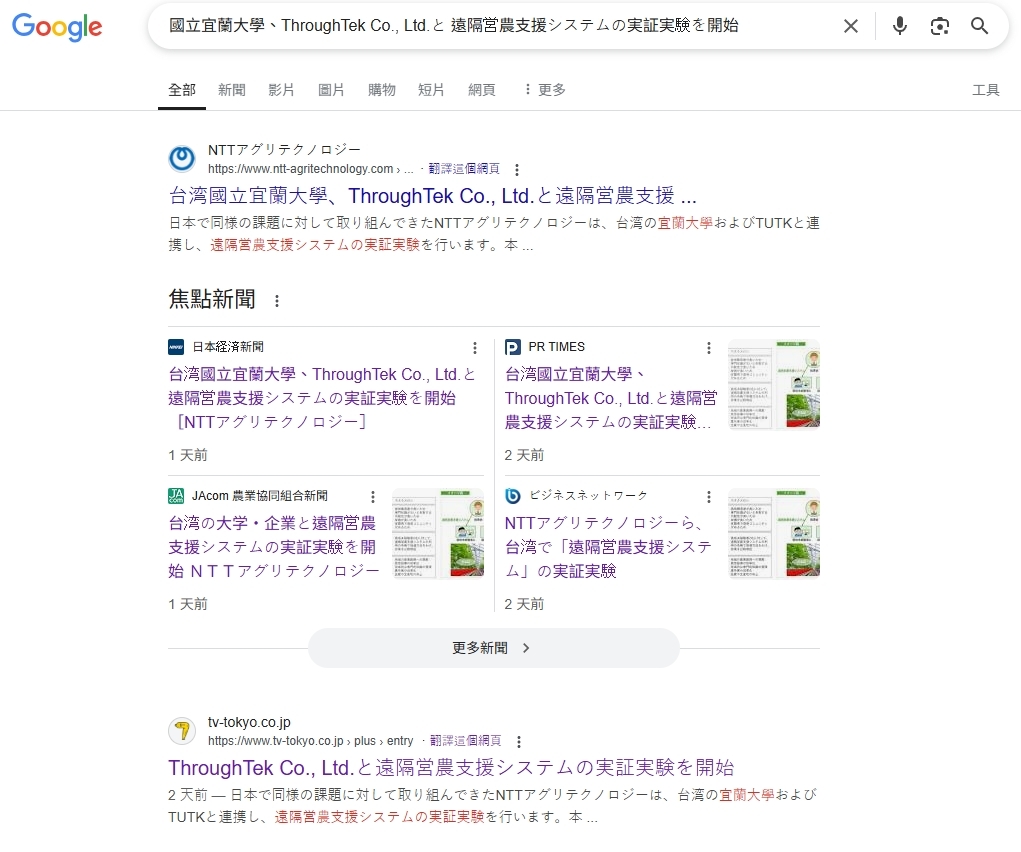Image resolution: width=1021 pixels, height=852 pixels.
Task: Clear the search box with the X icon
Action: 850,26
